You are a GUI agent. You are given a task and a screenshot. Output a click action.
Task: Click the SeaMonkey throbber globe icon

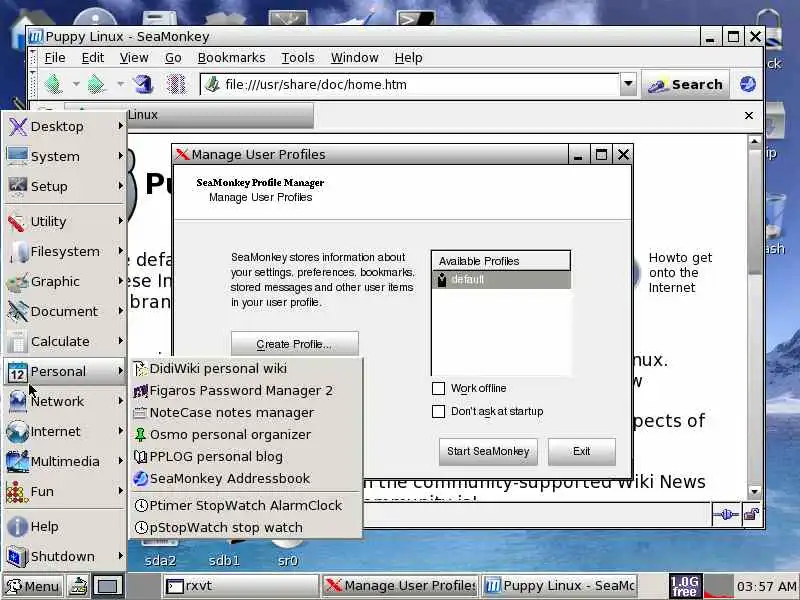click(x=747, y=84)
